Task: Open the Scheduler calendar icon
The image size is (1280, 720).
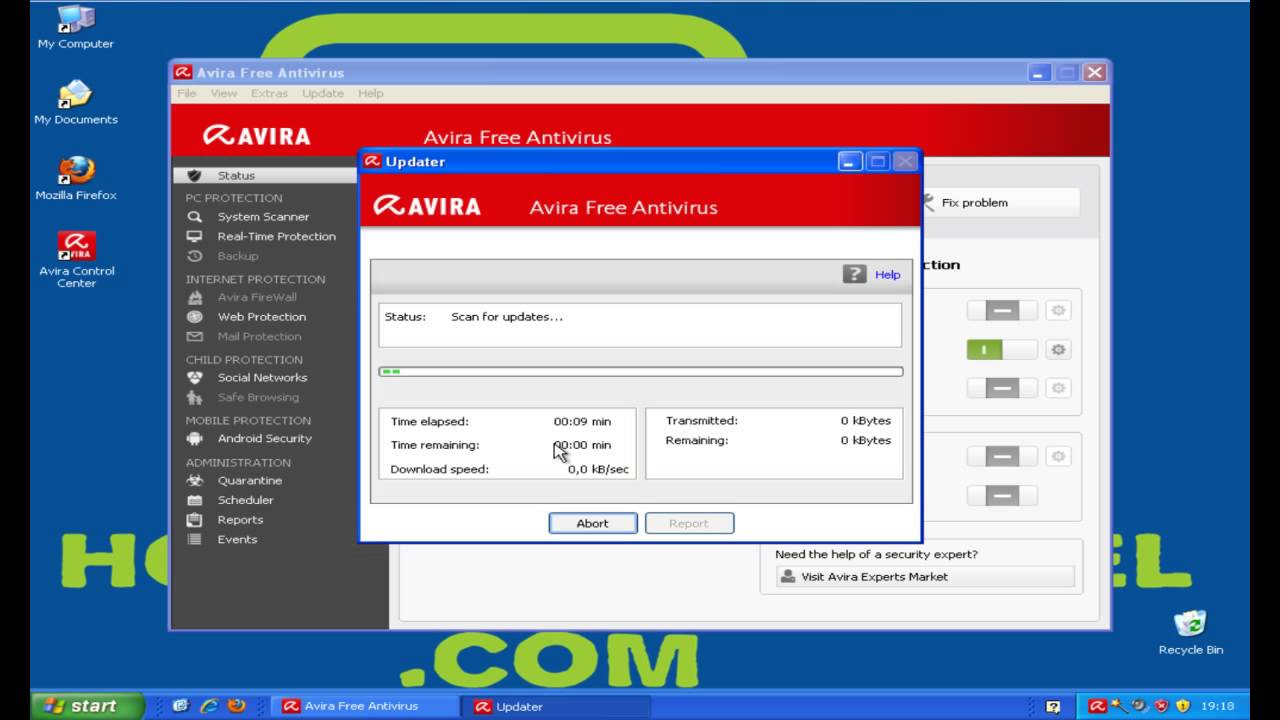Action: click(195, 500)
